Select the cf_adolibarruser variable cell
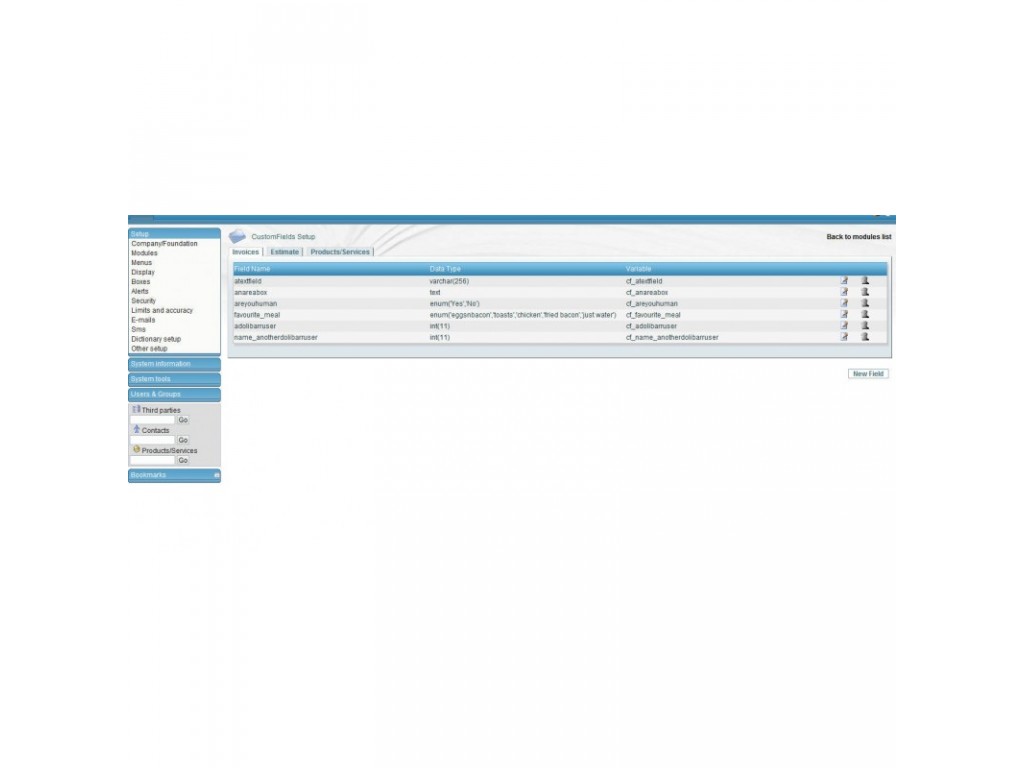1024x768 pixels. [x=651, y=326]
